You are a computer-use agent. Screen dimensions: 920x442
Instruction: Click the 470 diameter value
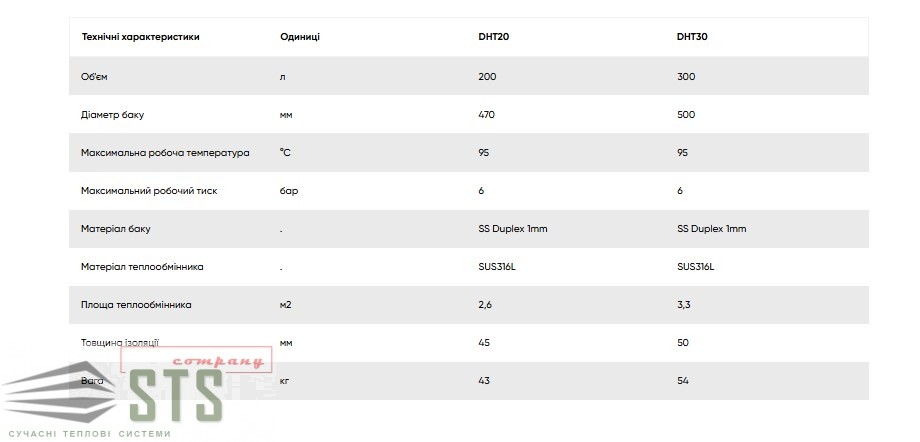coord(486,114)
